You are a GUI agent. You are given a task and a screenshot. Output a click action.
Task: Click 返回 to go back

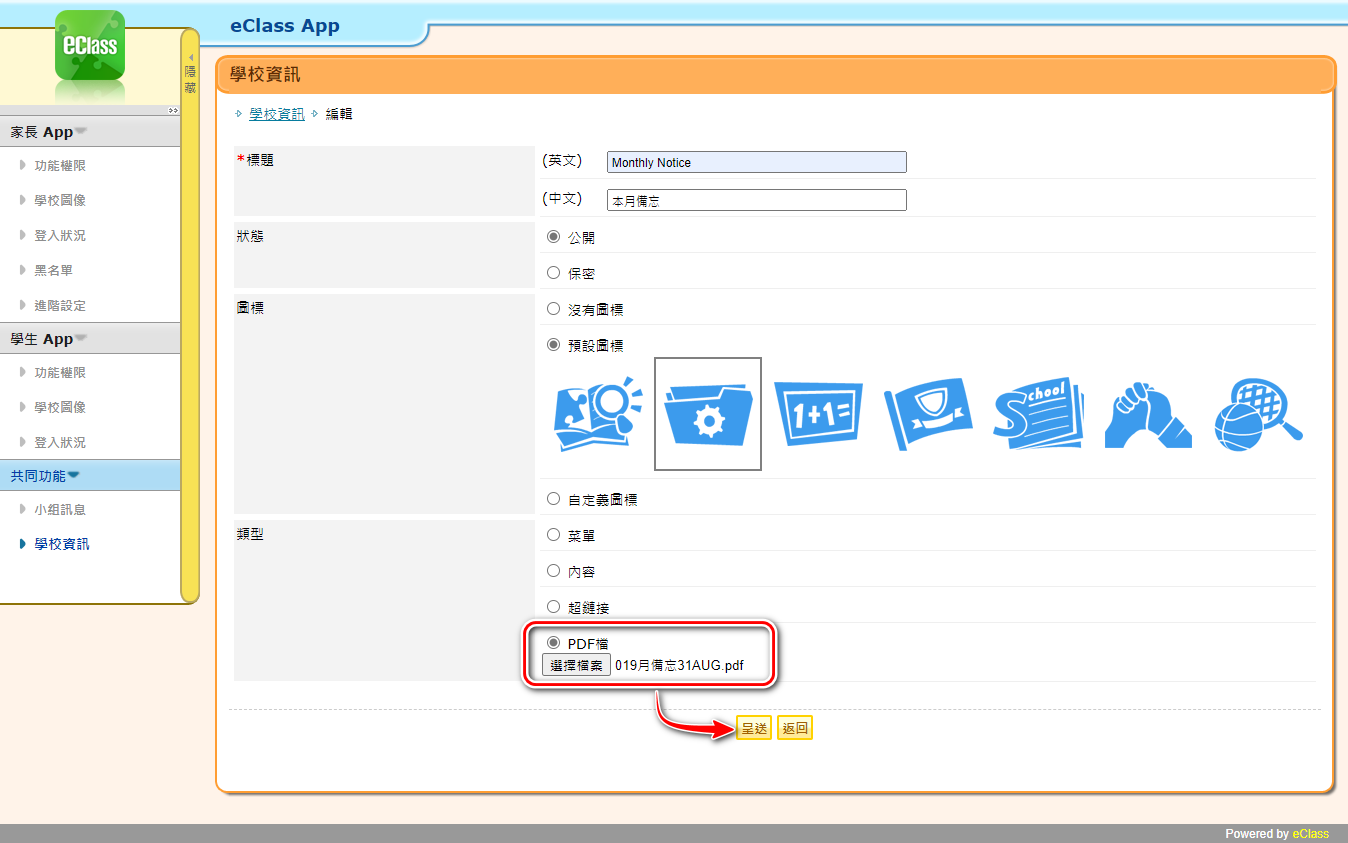click(x=795, y=729)
